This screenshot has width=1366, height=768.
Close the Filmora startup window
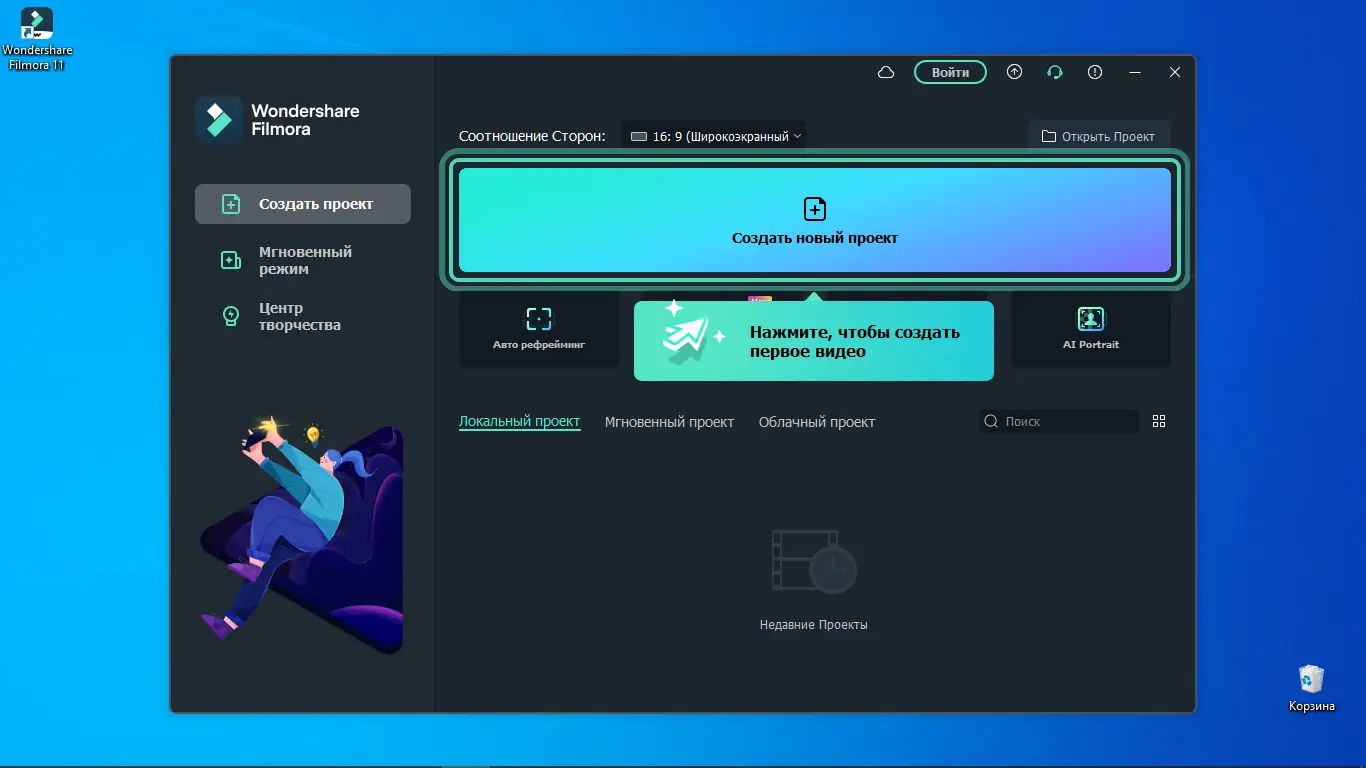(1175, 72)
